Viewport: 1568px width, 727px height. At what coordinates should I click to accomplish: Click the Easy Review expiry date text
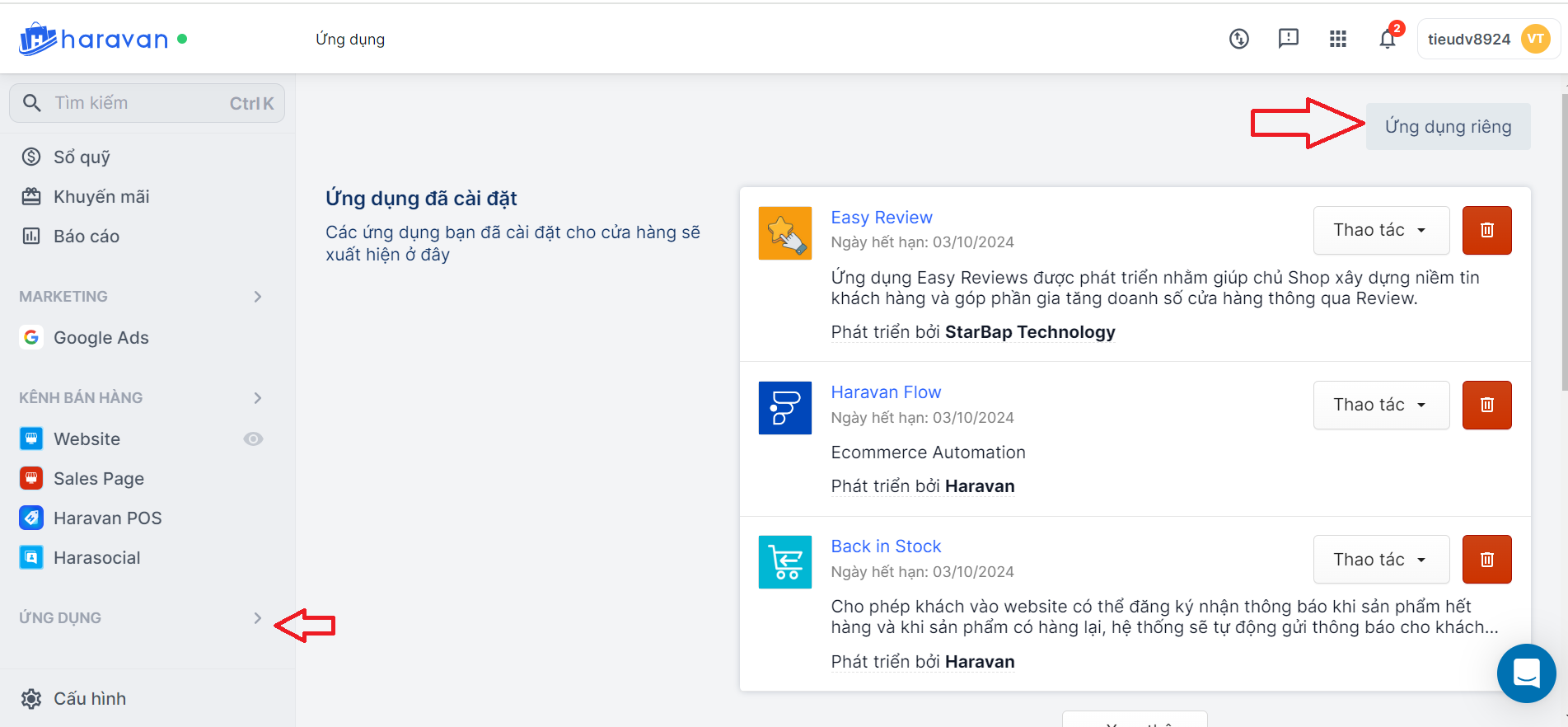point(923,242)
